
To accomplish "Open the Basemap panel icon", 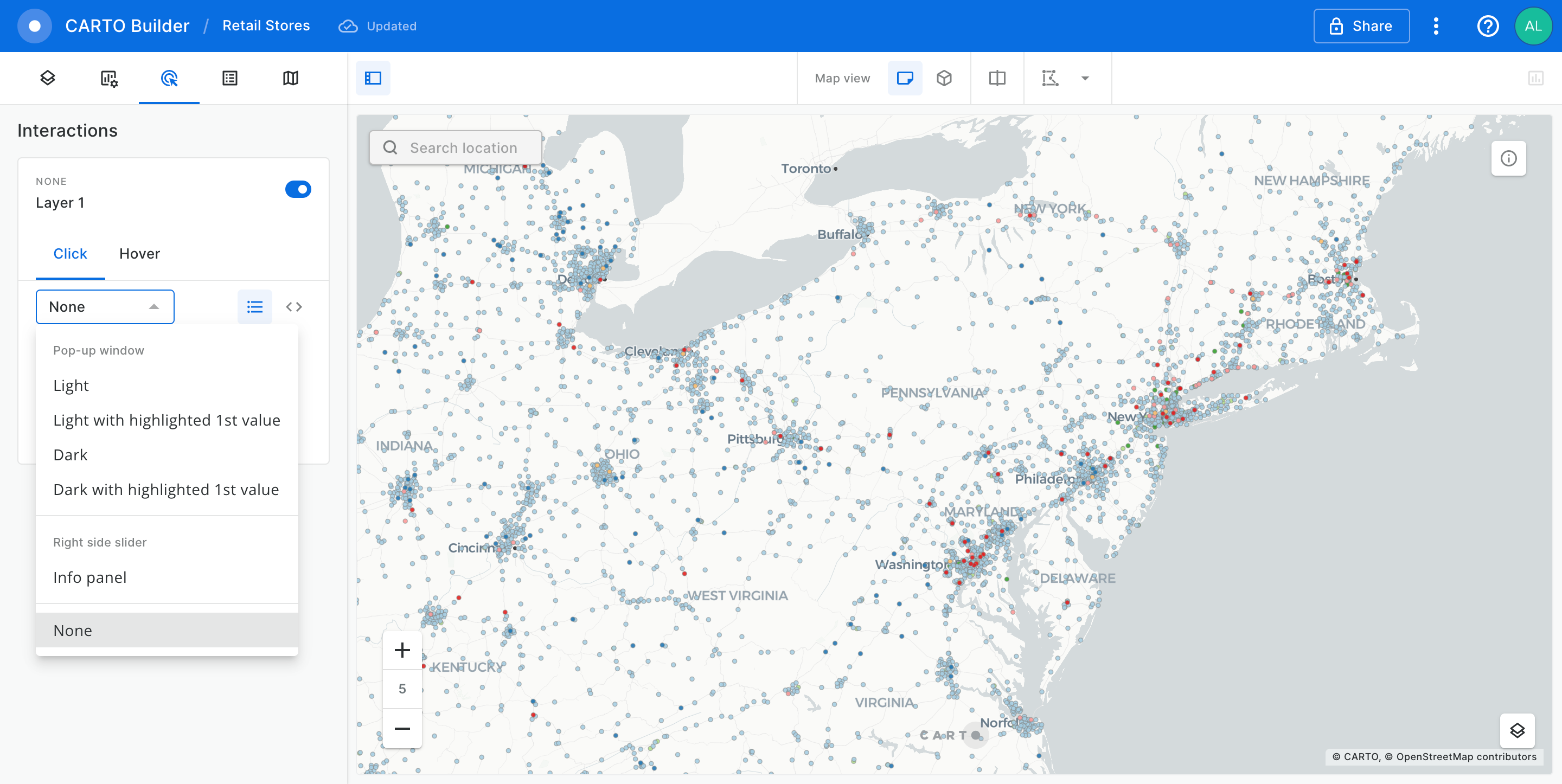I will [291, 78].
